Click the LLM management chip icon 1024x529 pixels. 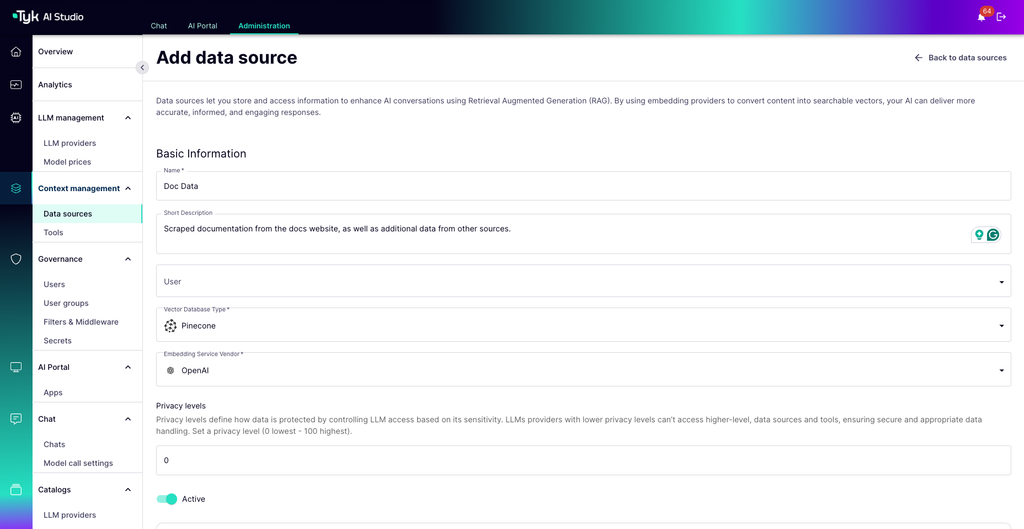(16, 118)
